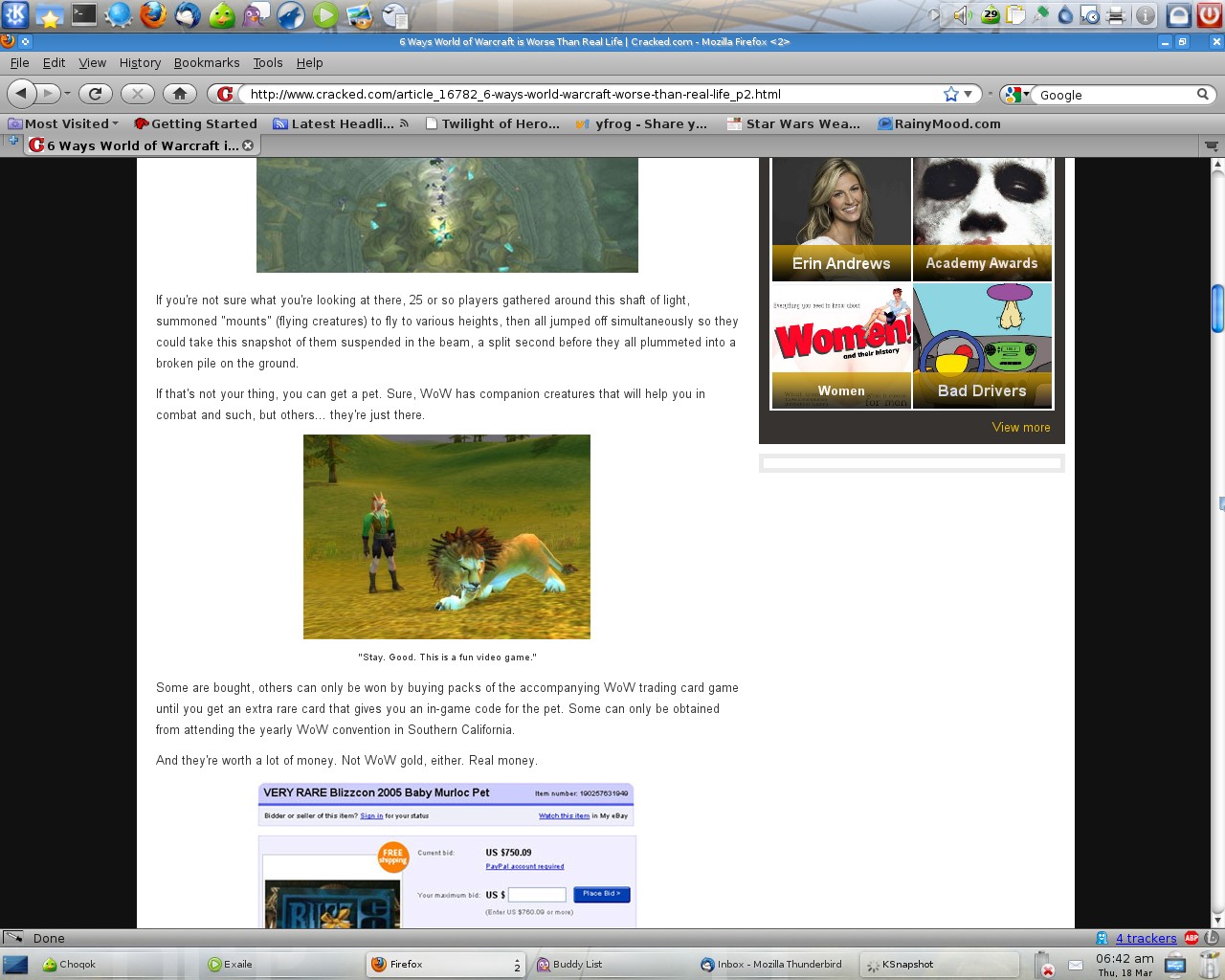The height and width of the screenshot is (980, 1225).
Task: Lock the screen with the panel button
Action: (1179, 14)
